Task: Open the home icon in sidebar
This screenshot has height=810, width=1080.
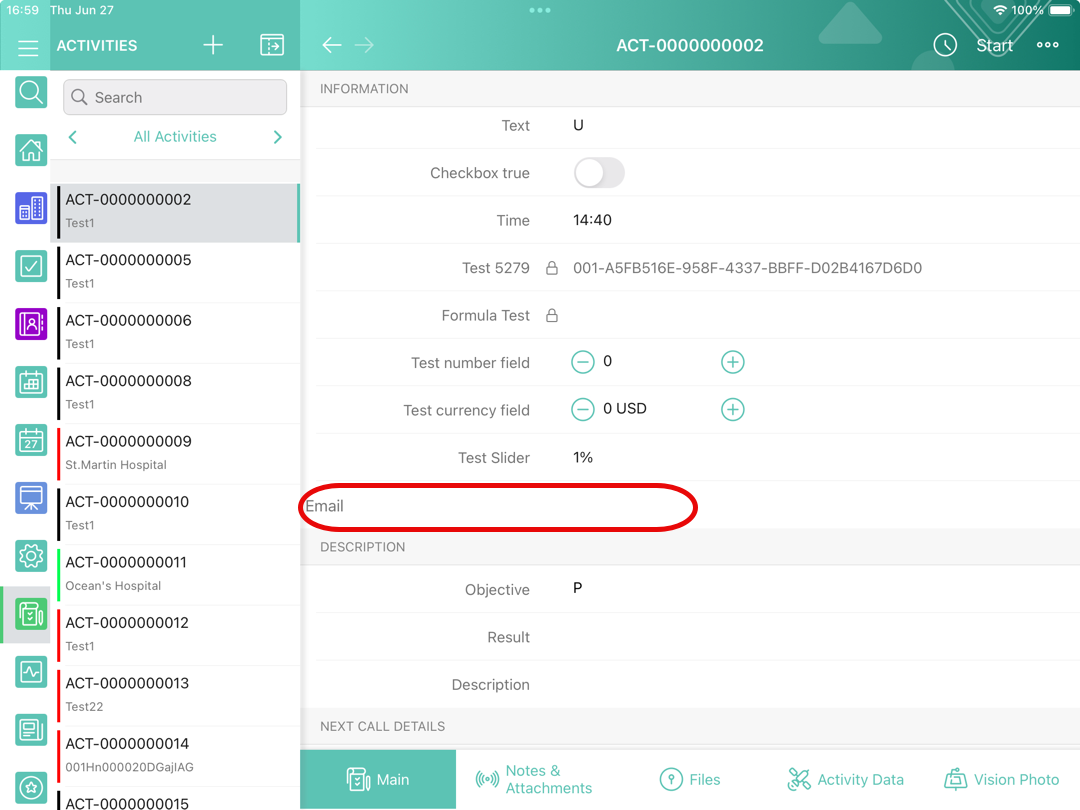Action: coord(31,150)
